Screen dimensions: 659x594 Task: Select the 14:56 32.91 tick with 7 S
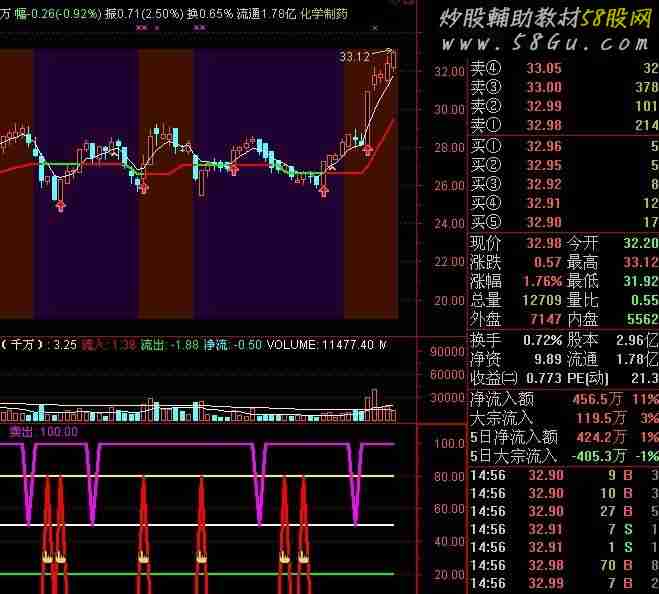[x=564, y=529]
